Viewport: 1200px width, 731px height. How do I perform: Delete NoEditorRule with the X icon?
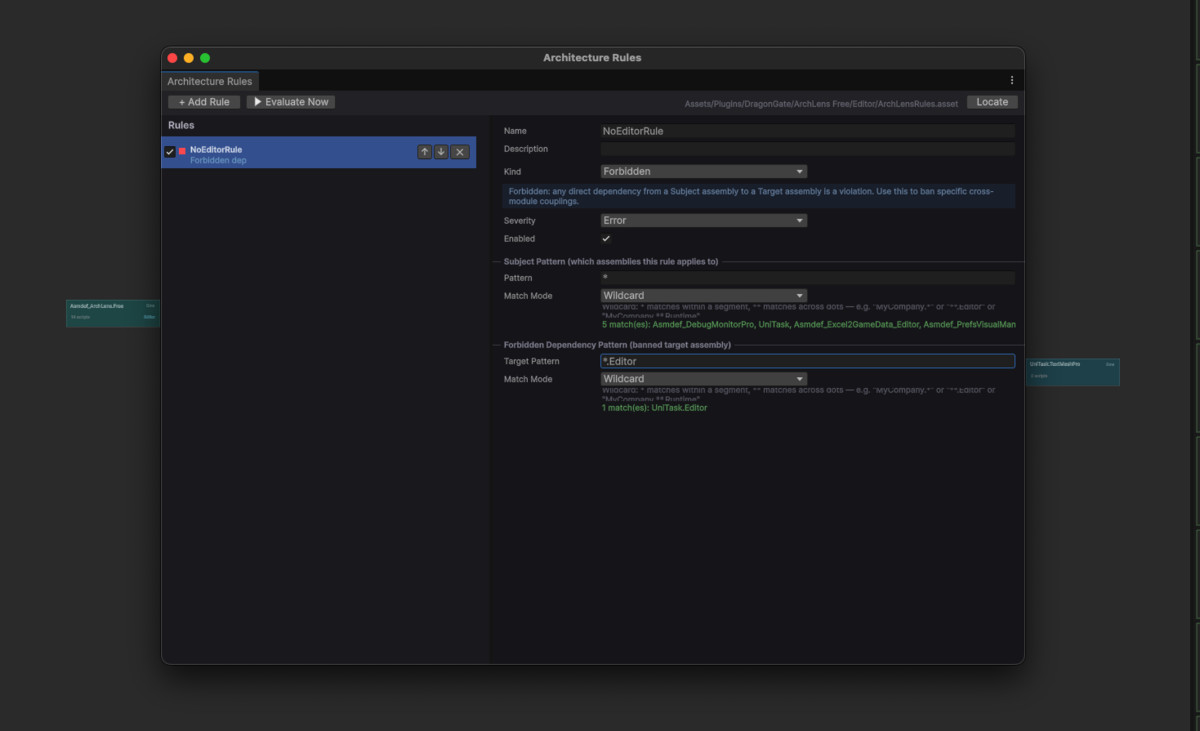click(460, 152)
